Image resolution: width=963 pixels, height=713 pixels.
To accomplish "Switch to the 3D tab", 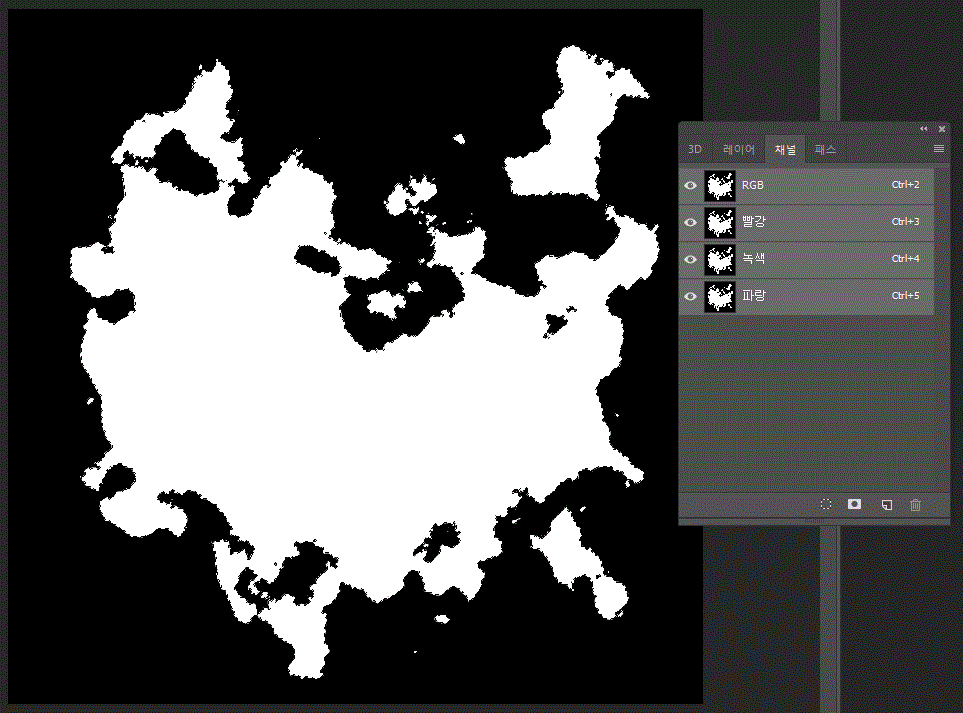I will [x=695, y=149].
